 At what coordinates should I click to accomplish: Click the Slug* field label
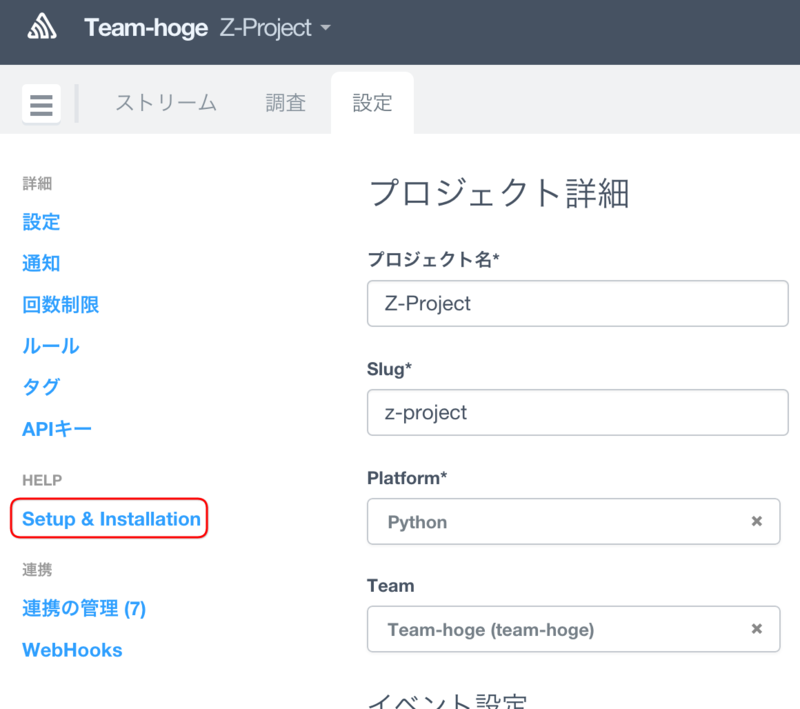pos(389,369)
